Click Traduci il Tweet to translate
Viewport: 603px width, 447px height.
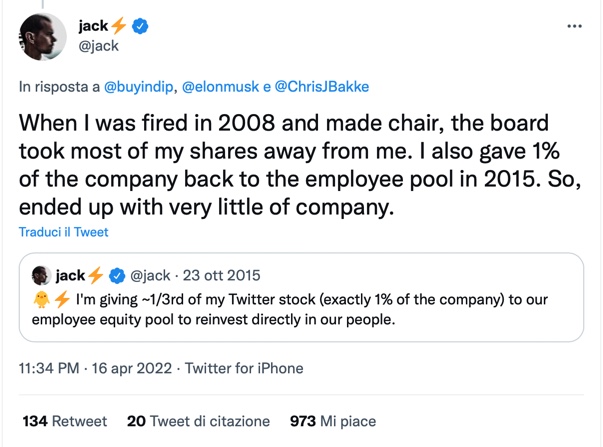pos(63,232)
